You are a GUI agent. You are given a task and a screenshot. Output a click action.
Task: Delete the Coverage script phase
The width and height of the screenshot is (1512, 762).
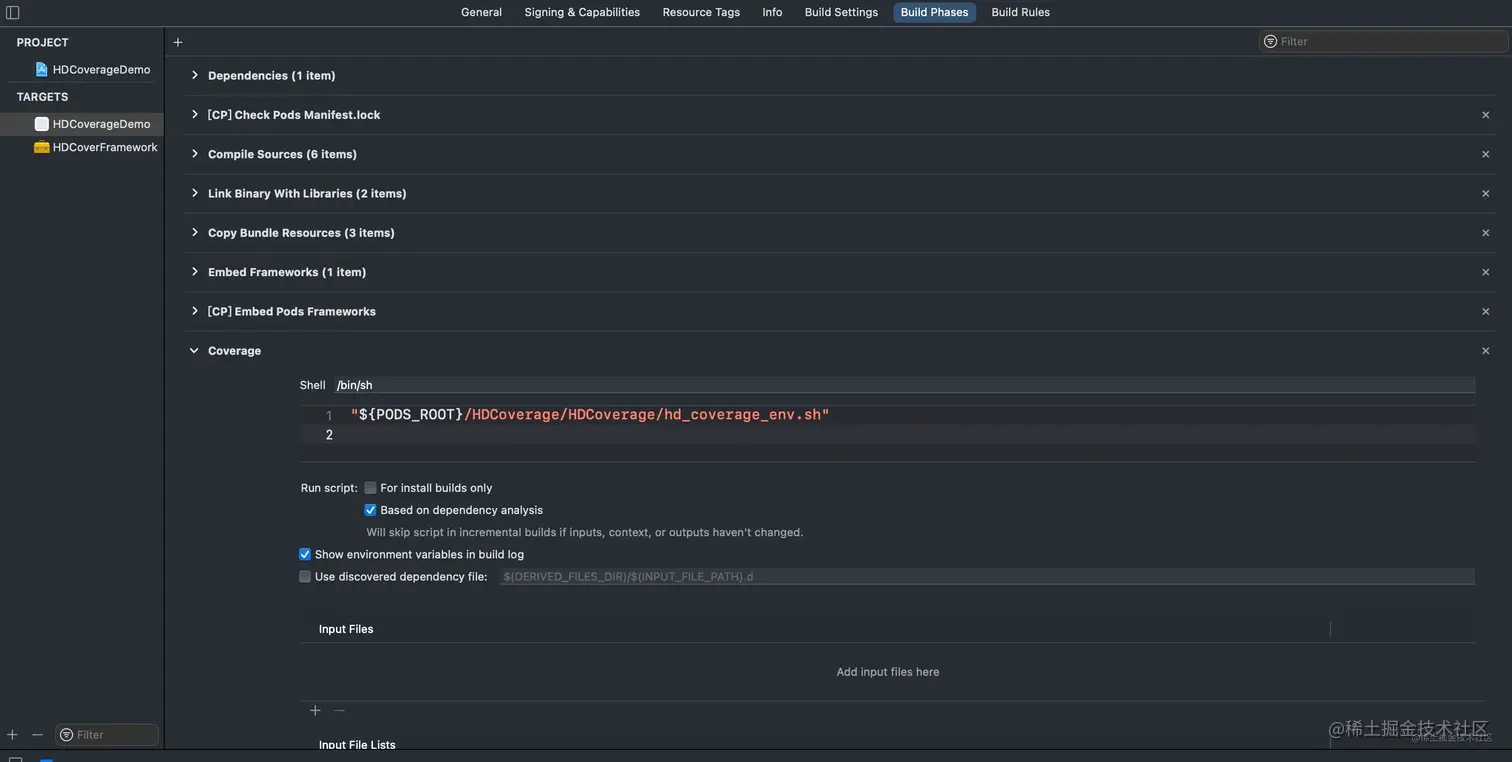coord(1485,351)
